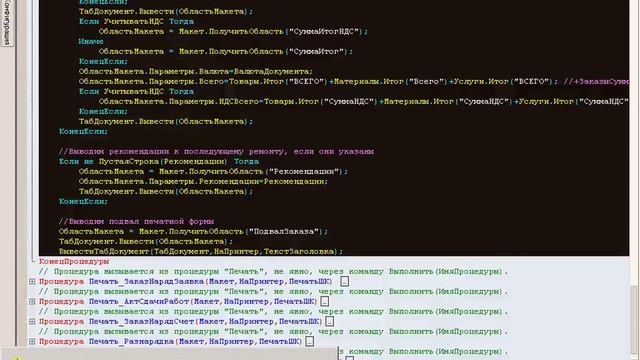This screenshot has height=360, width=640.
Task: Click the procedure name Печать_ЗаказНарядСчет
Action: (x=141, y=322)
